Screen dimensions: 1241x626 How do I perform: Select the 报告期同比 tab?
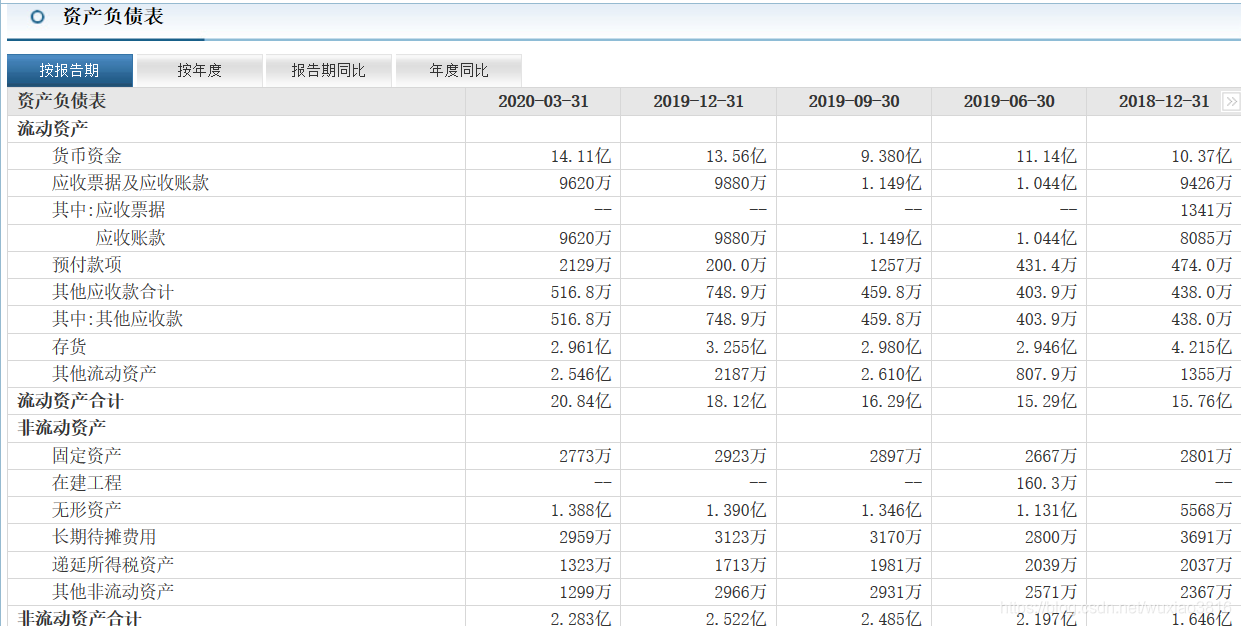click(328, 70)
